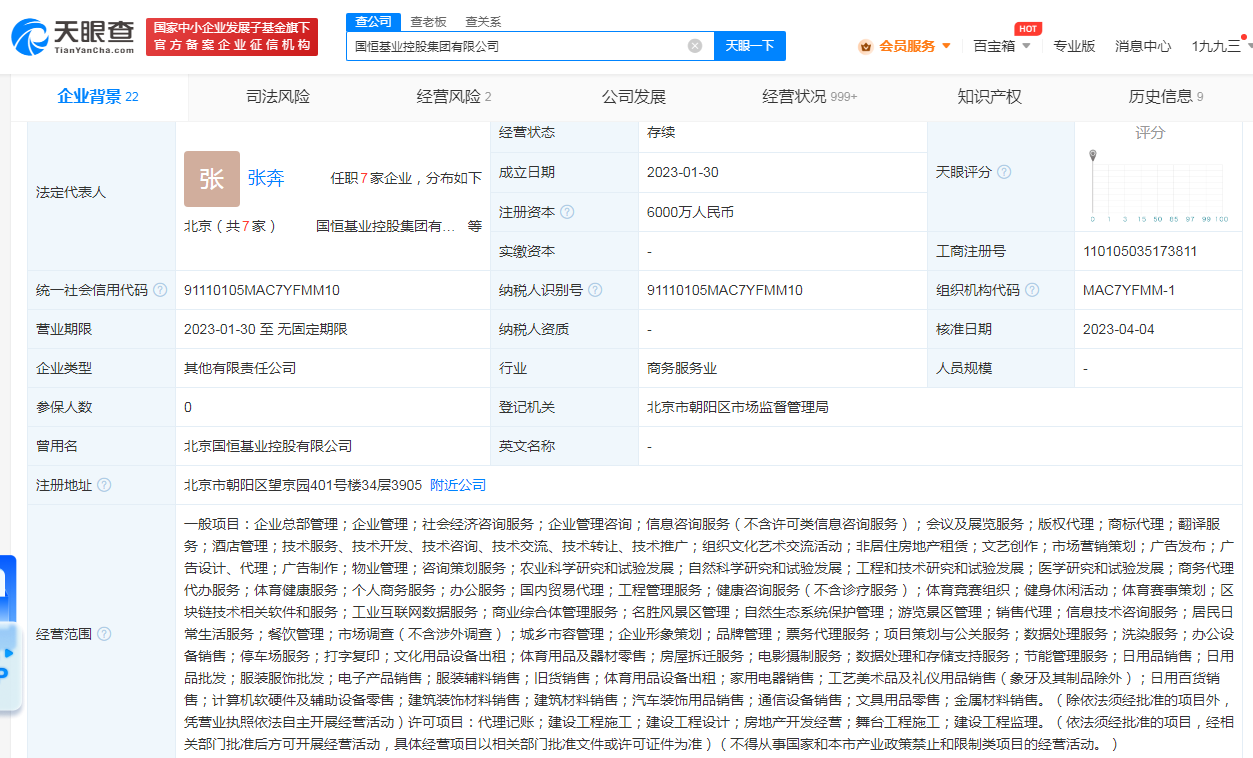Click the Tianyan score gauge chart
Screen dimensions: 1253x758
[1160, 185]
